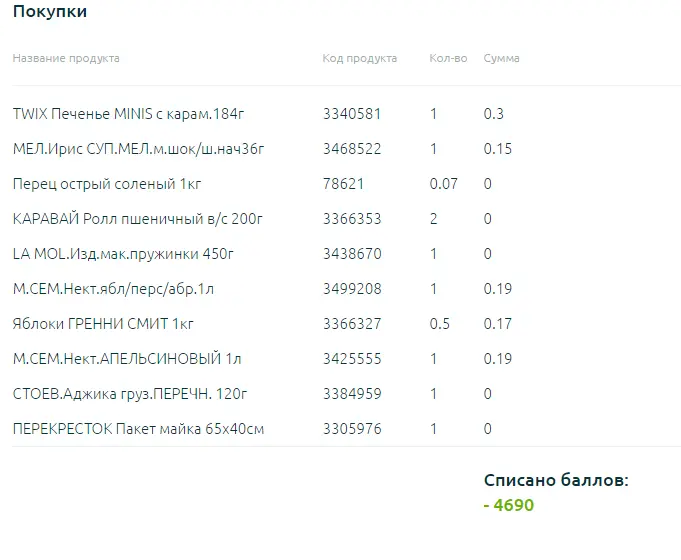Click product code 3384959
Screen dimensions: 681x560
352,394
